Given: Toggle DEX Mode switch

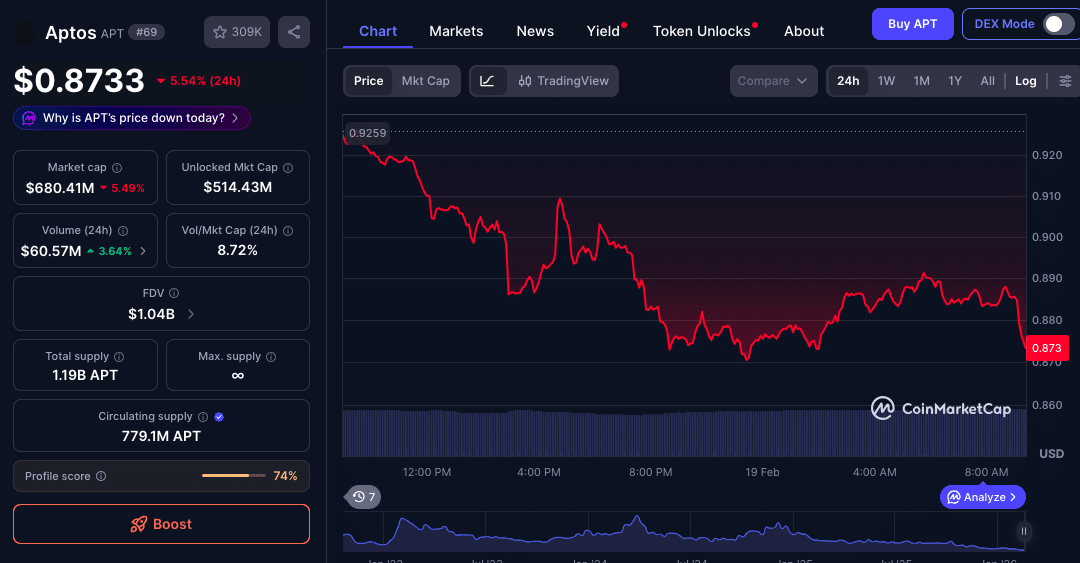Looking at the screenshot, I should [1057, 24].
